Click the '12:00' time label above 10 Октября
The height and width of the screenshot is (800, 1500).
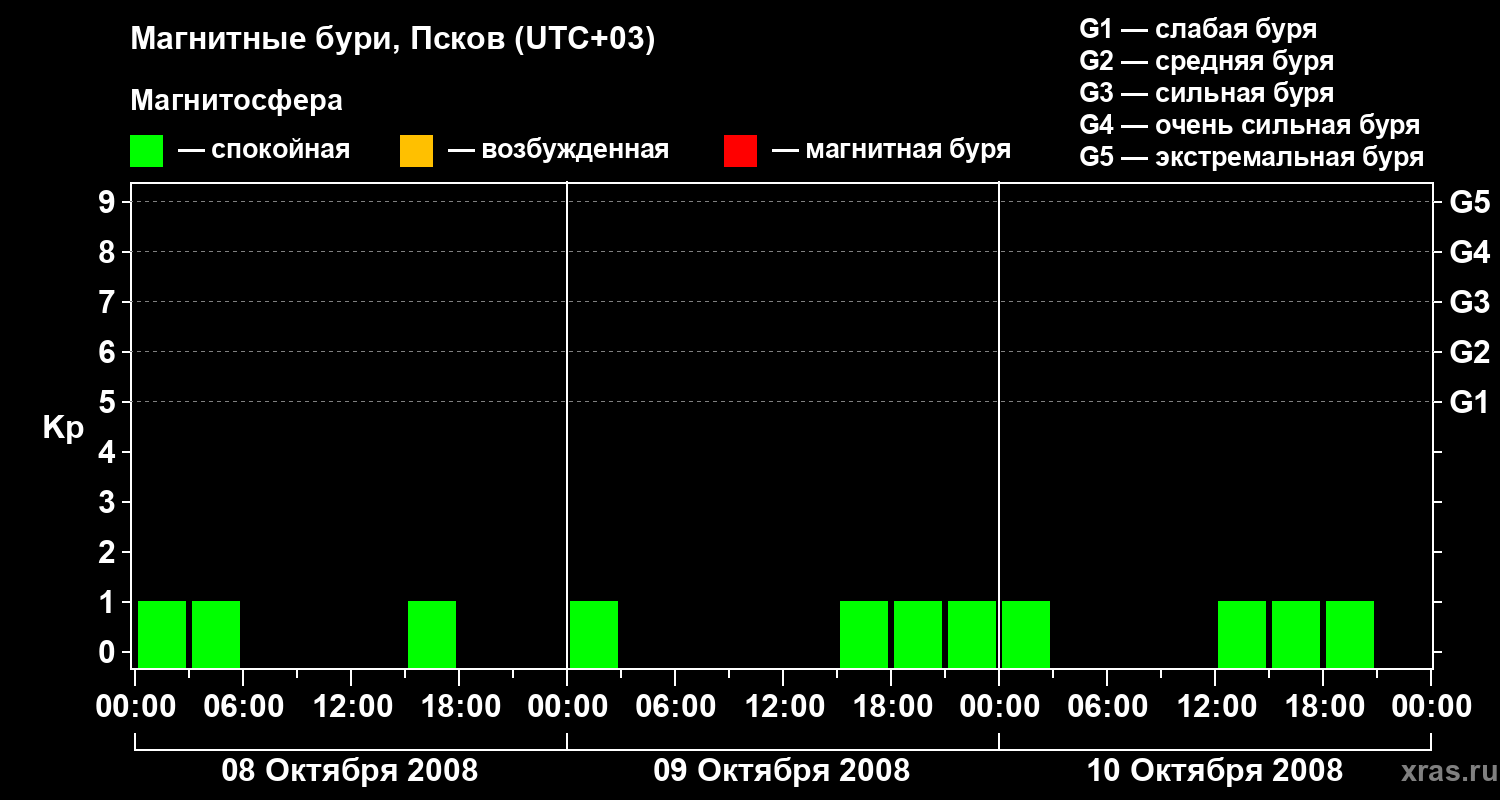[x=1215, y=707]
